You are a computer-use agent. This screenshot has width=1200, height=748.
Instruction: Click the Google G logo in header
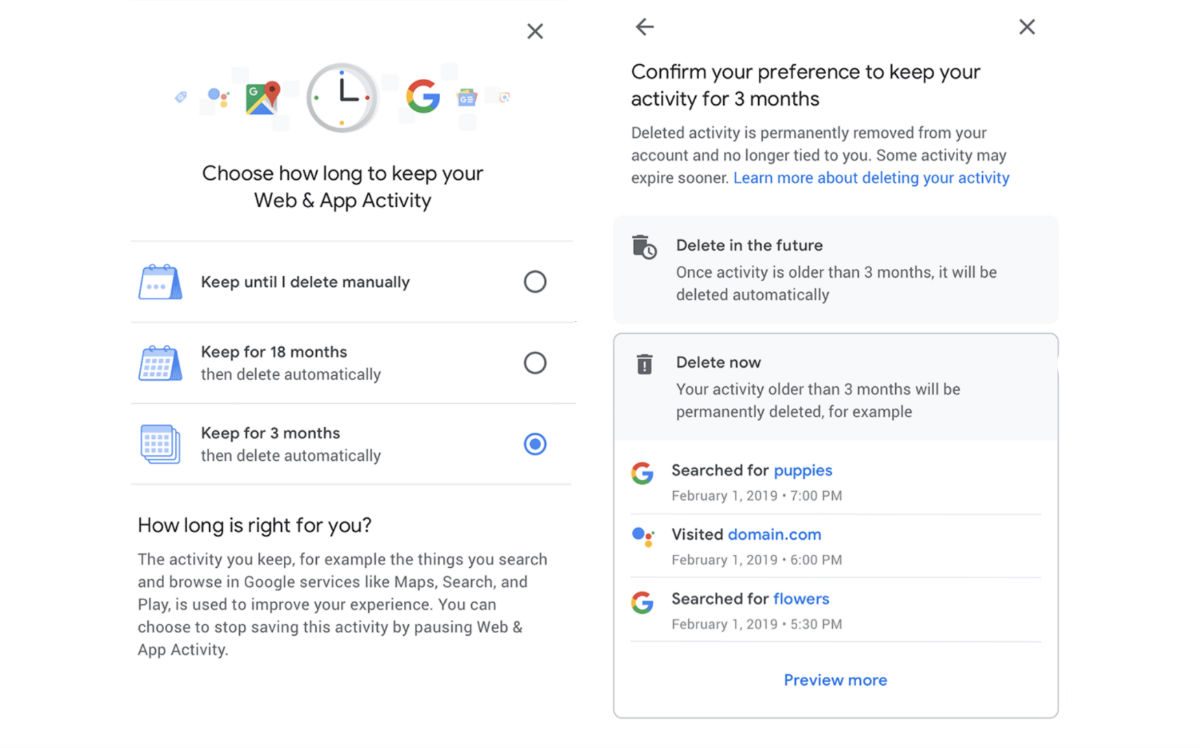point(423,96)
